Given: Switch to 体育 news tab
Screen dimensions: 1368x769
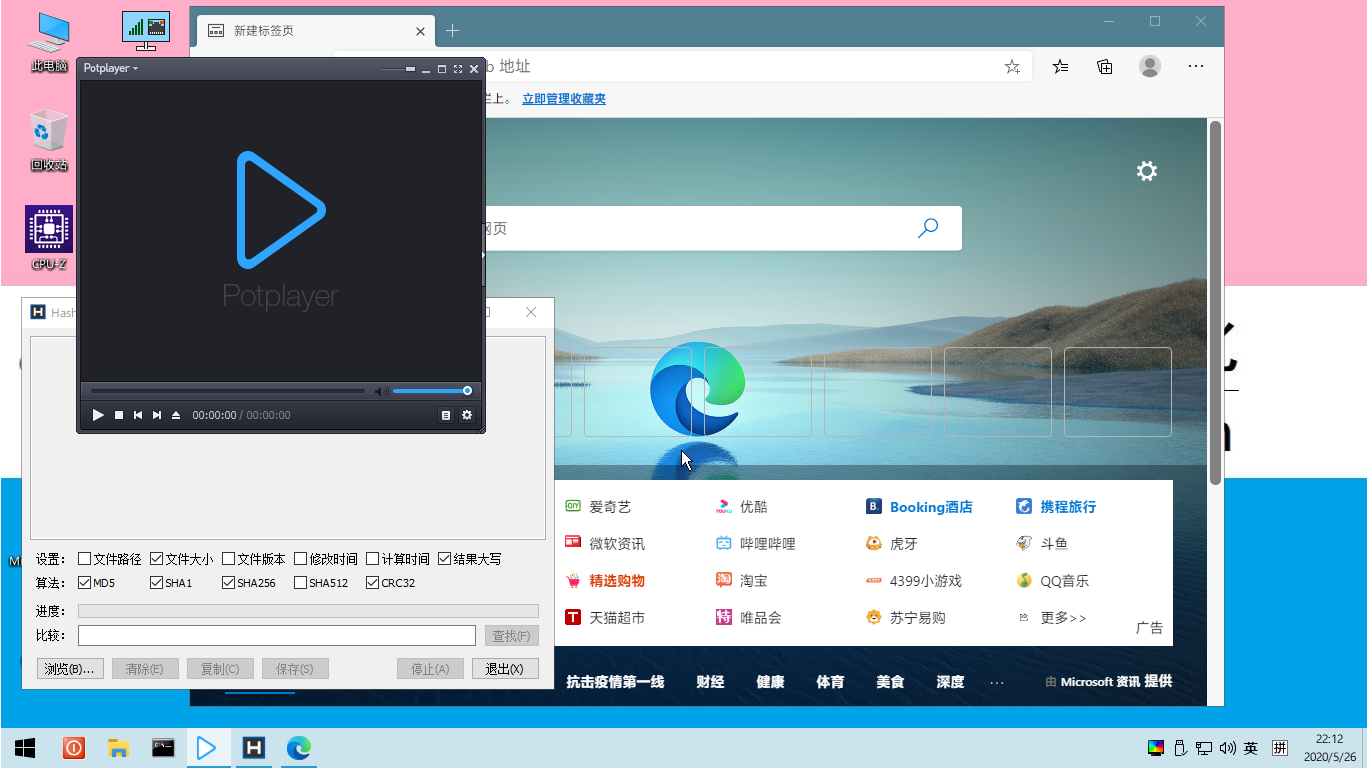Looking at the screenshot, I should [x=830, y=682].
